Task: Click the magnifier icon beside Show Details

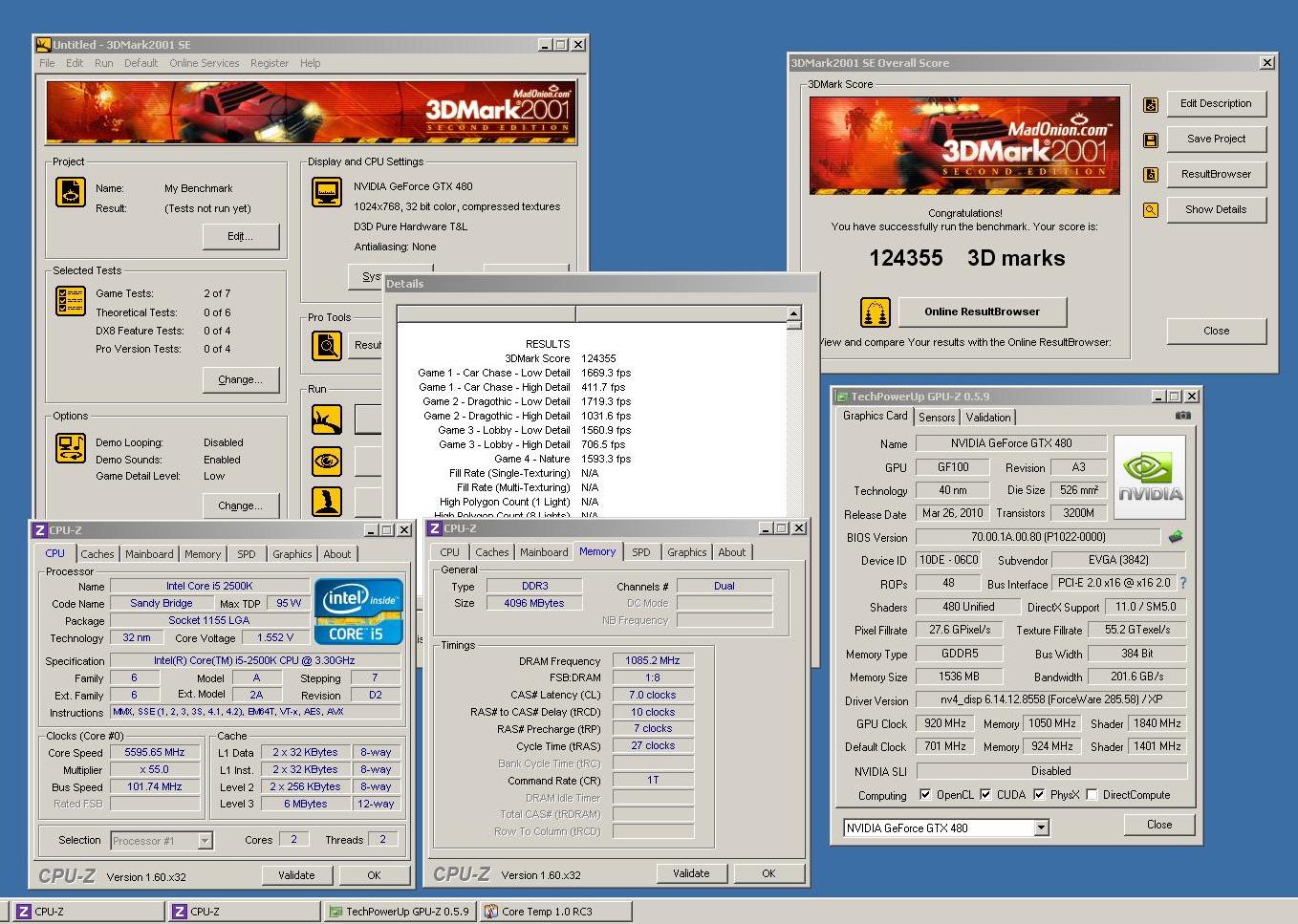Action: pyautogui.click(x=1151, y=210)
